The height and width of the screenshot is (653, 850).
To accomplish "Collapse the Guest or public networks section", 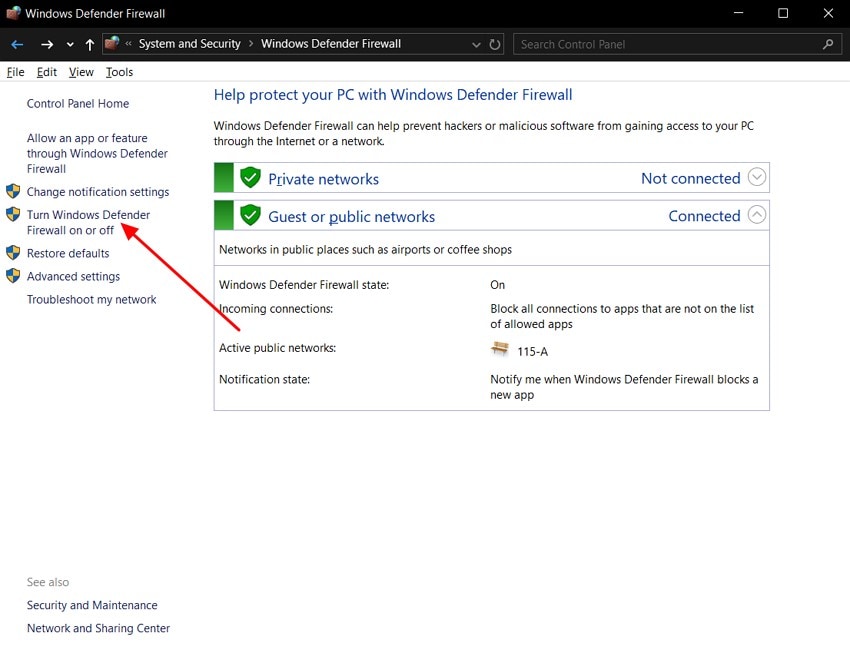I will [x=757, y=215].
